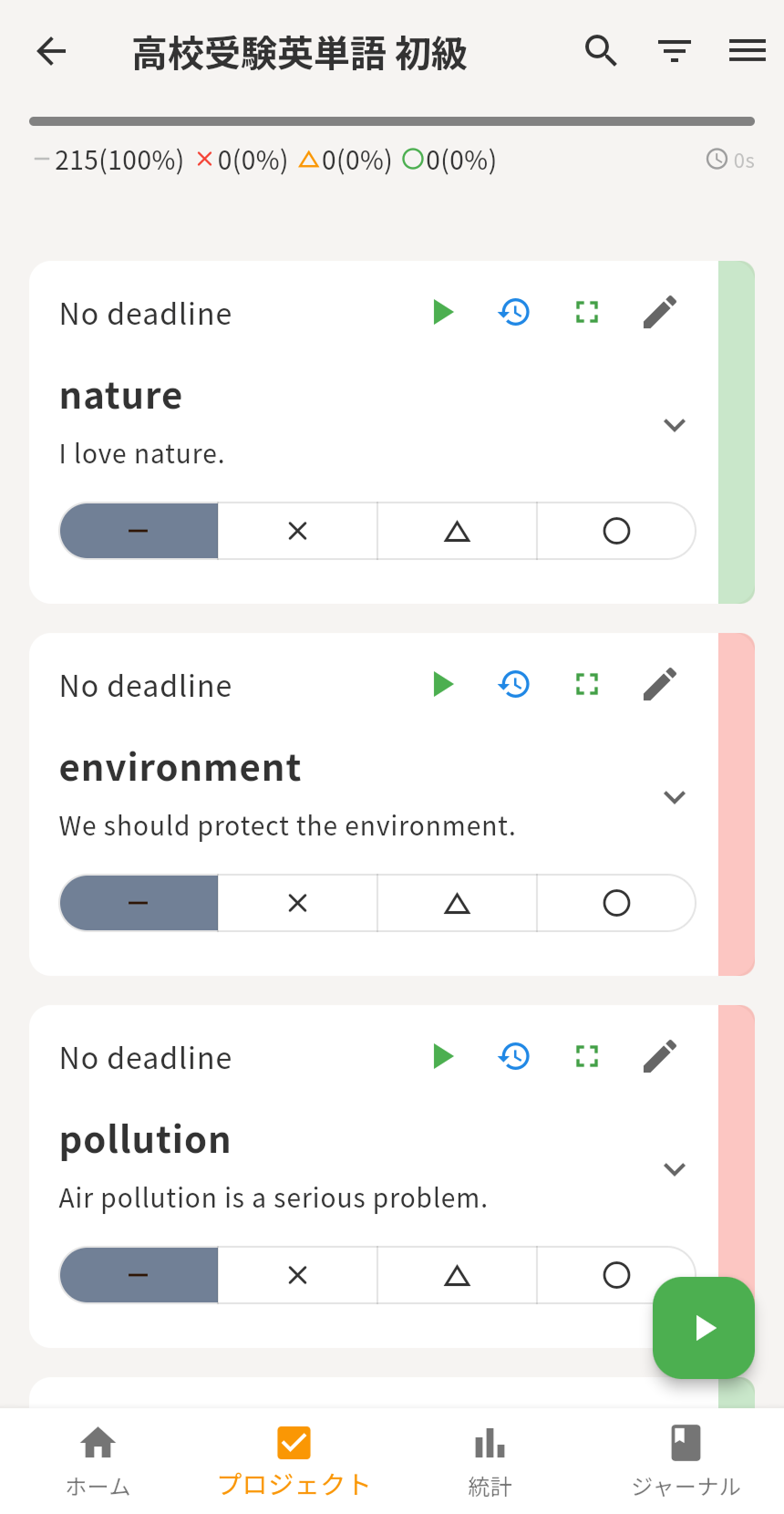View history for the environment card
Screen dimensions: 784x1514
tap(514, 685)
